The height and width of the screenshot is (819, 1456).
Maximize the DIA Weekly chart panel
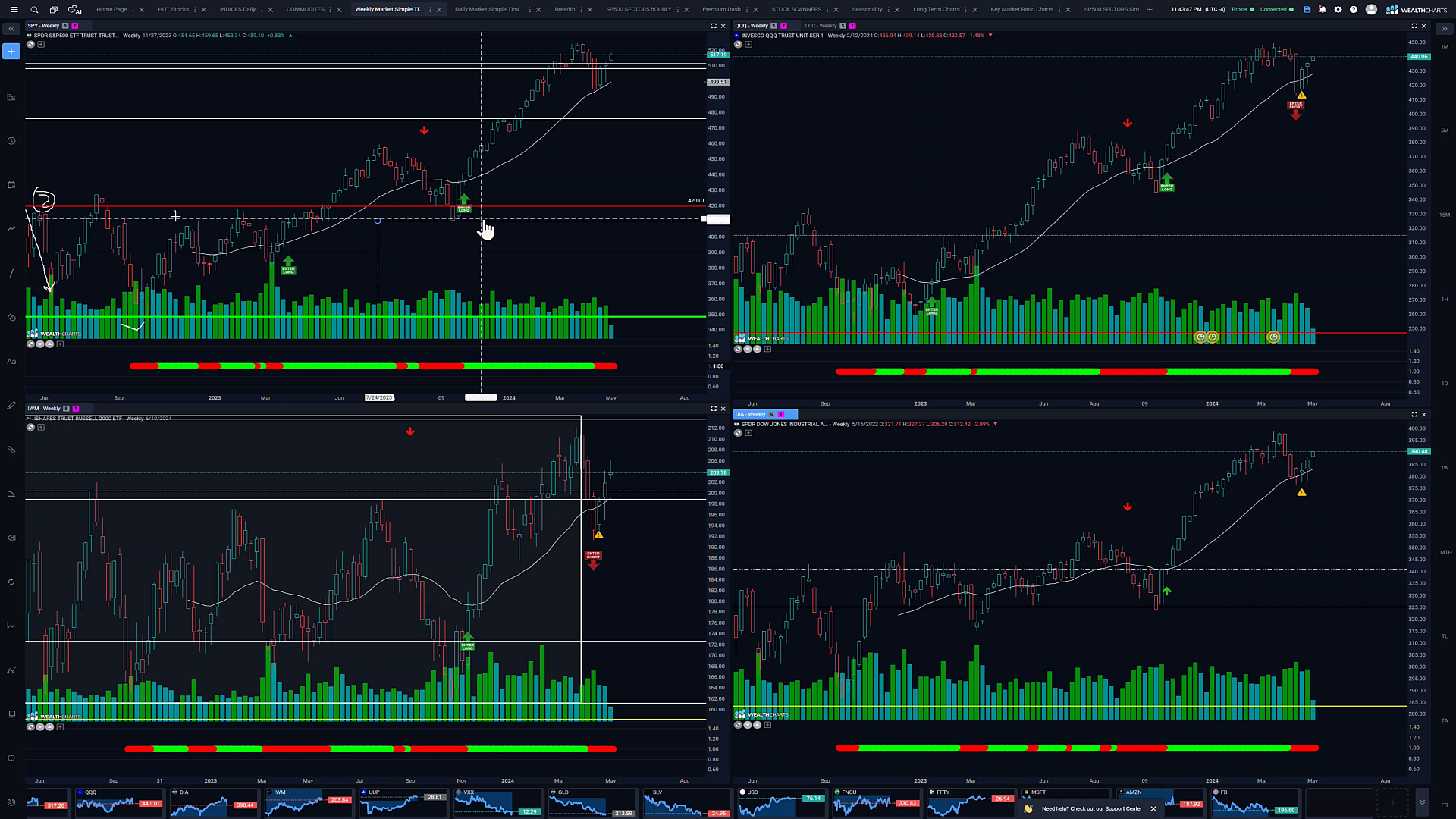point(1414,414)
